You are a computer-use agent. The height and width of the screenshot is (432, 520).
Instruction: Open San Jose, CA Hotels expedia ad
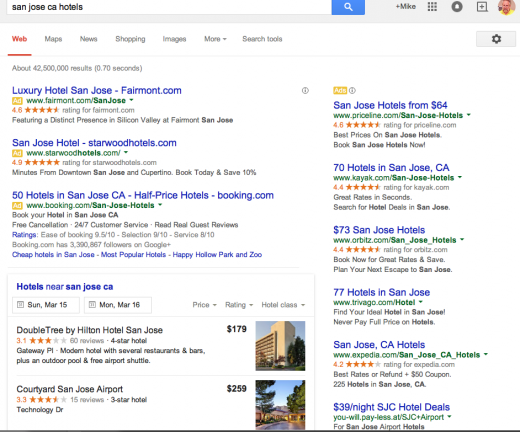point(379,345)
